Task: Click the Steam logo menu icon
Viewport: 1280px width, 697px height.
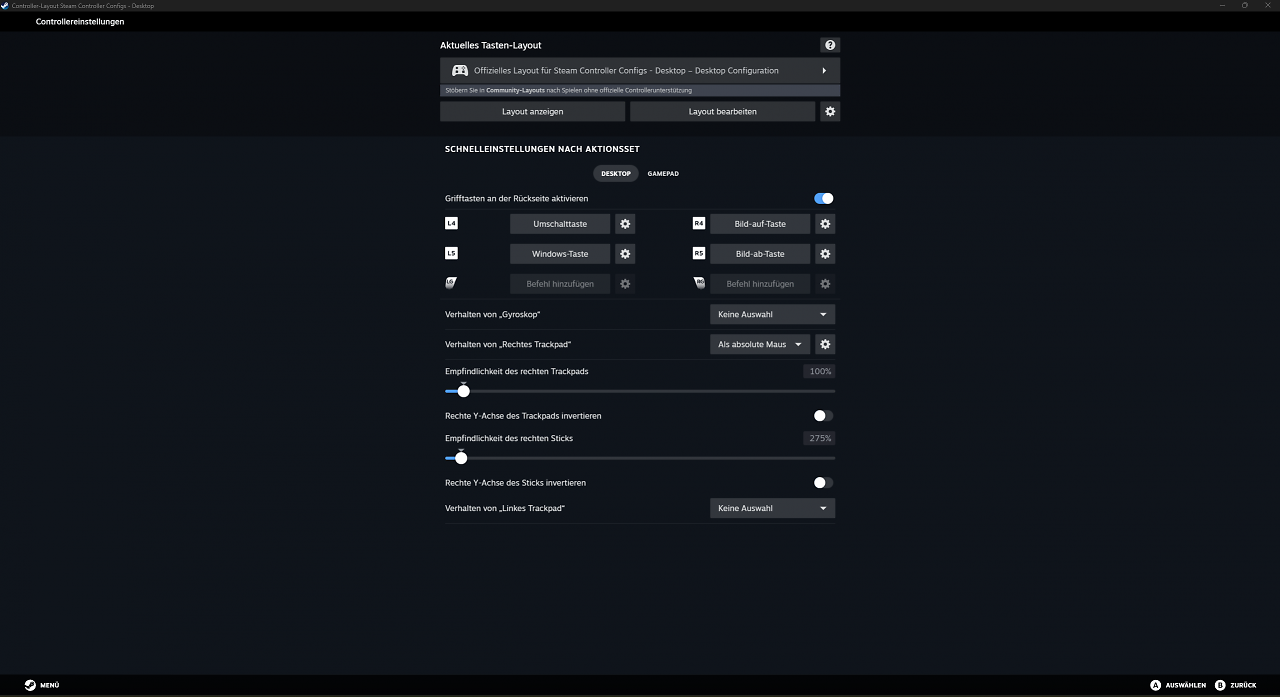Action: [x=31, y=685]
